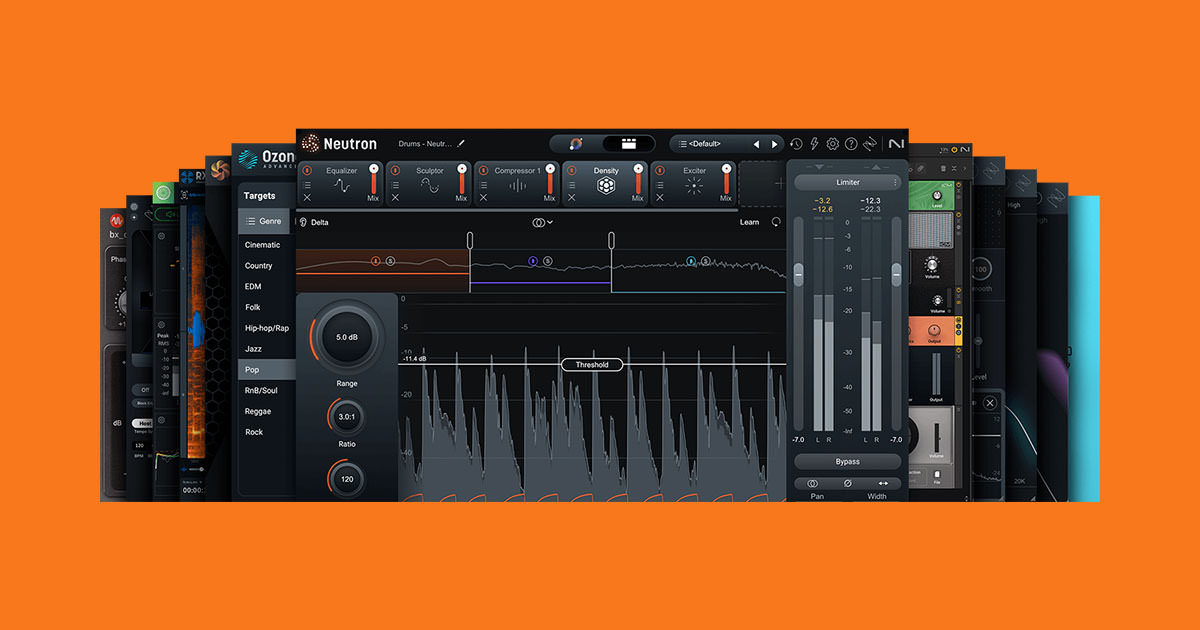Select Hip-hop/Rap genre target
Image resolution: width=1200 pixels, height=630 pixels.
click(266, 328)
